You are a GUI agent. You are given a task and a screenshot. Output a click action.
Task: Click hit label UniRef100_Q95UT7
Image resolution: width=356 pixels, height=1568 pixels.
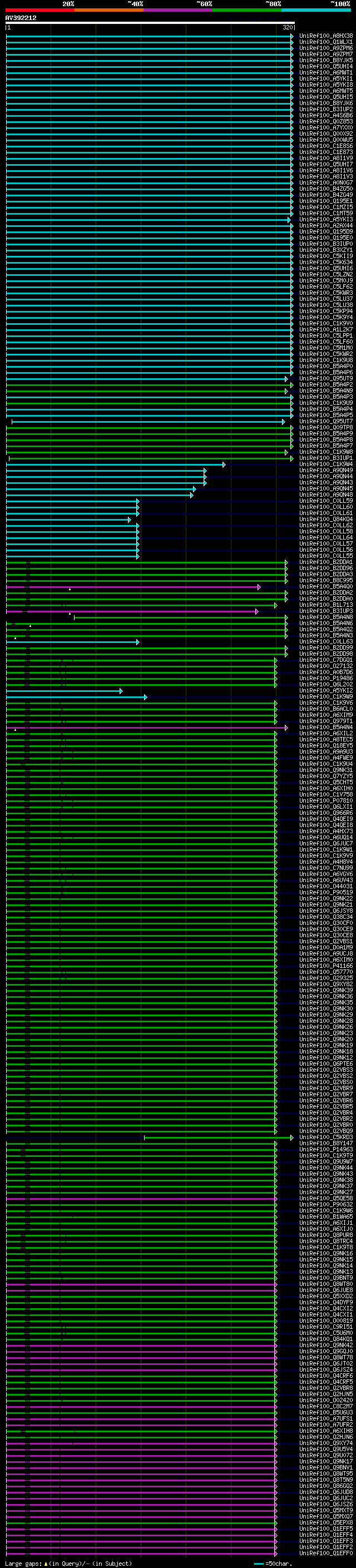[x=325, y=421]
